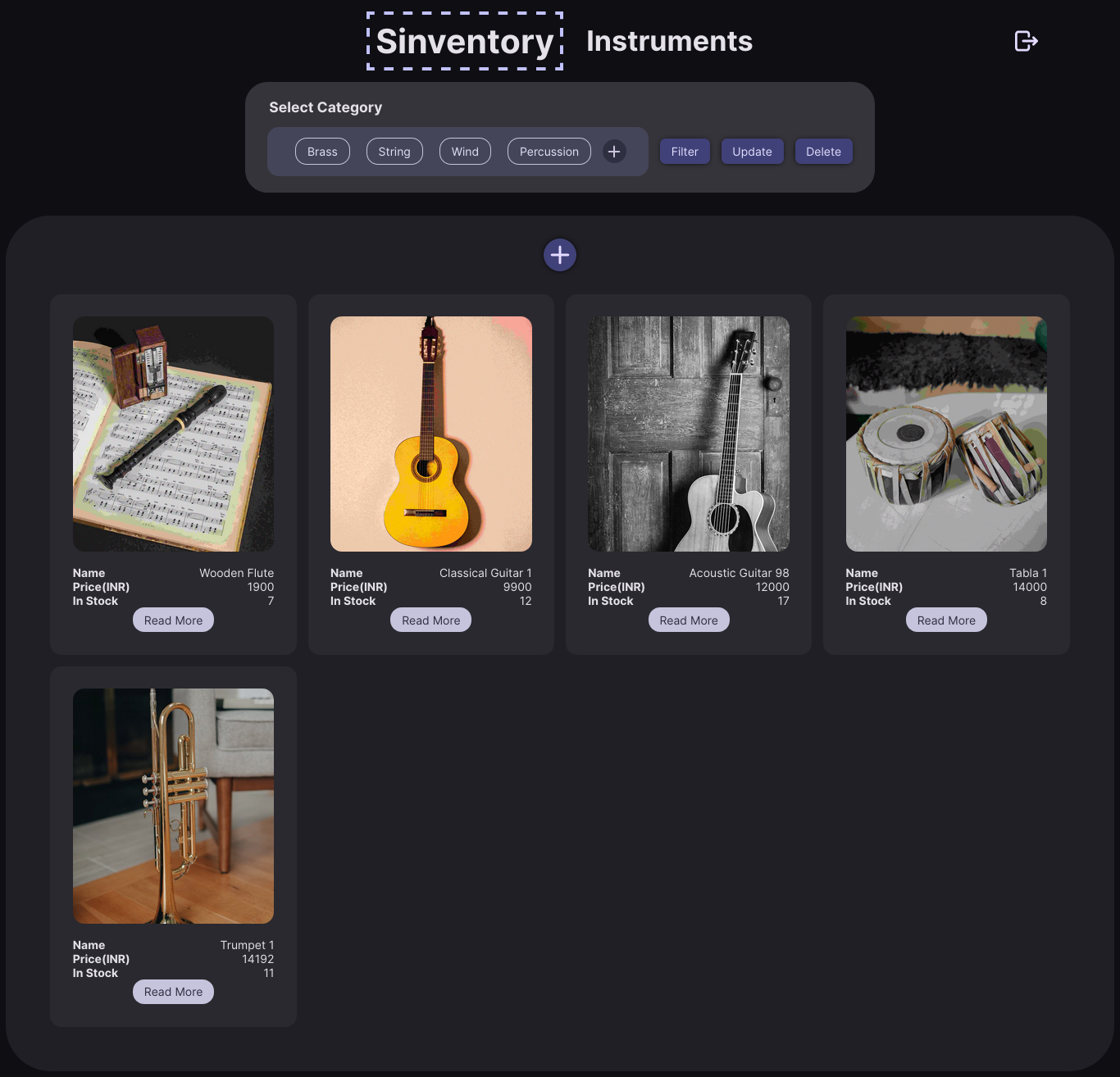Select the yellow Classical Guitar image
This screenshot has width=1120, height=1077.
(x=431, y=434)
